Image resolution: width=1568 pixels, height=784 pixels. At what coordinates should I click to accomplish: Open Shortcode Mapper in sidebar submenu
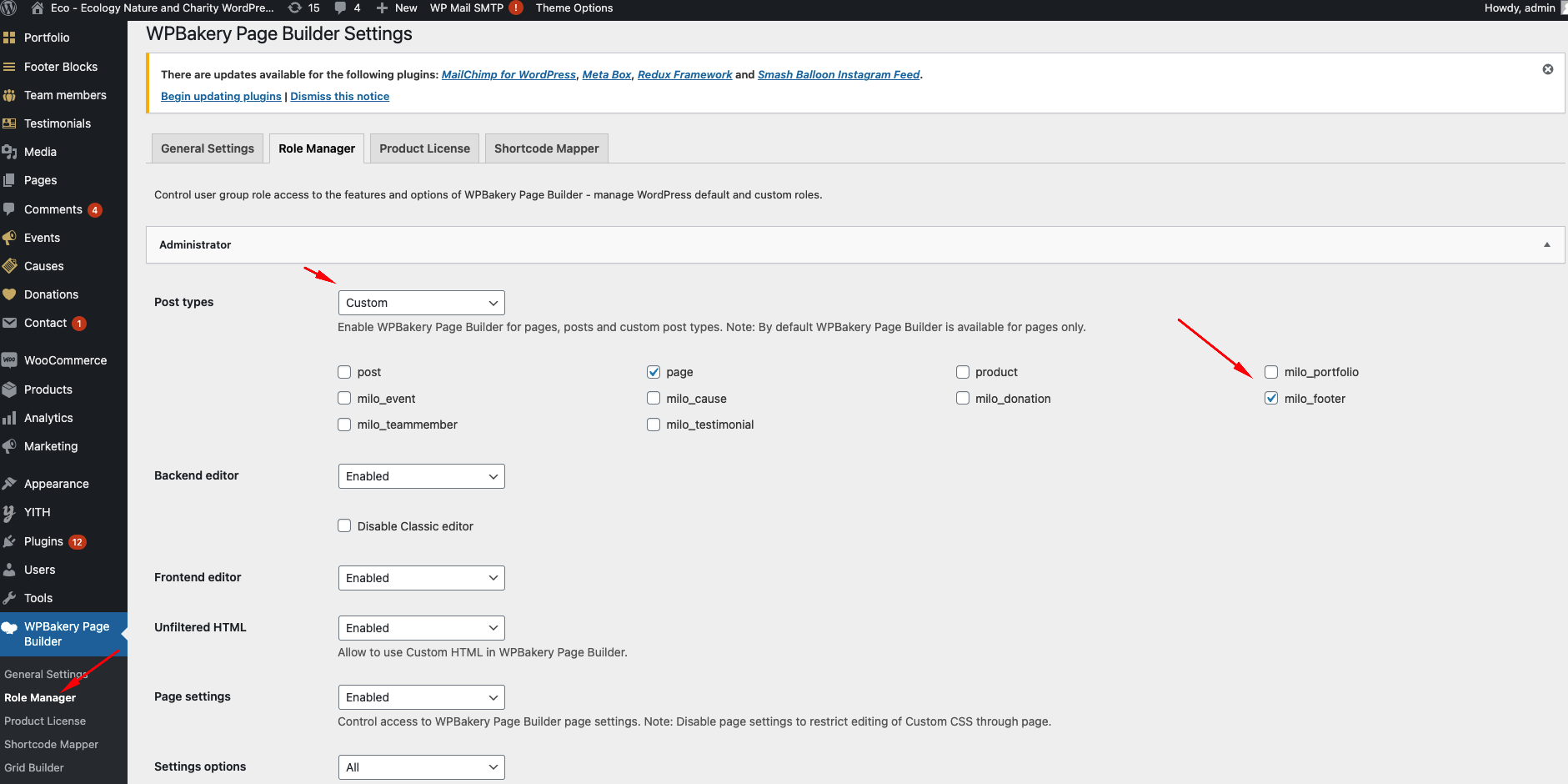point(51,744)
